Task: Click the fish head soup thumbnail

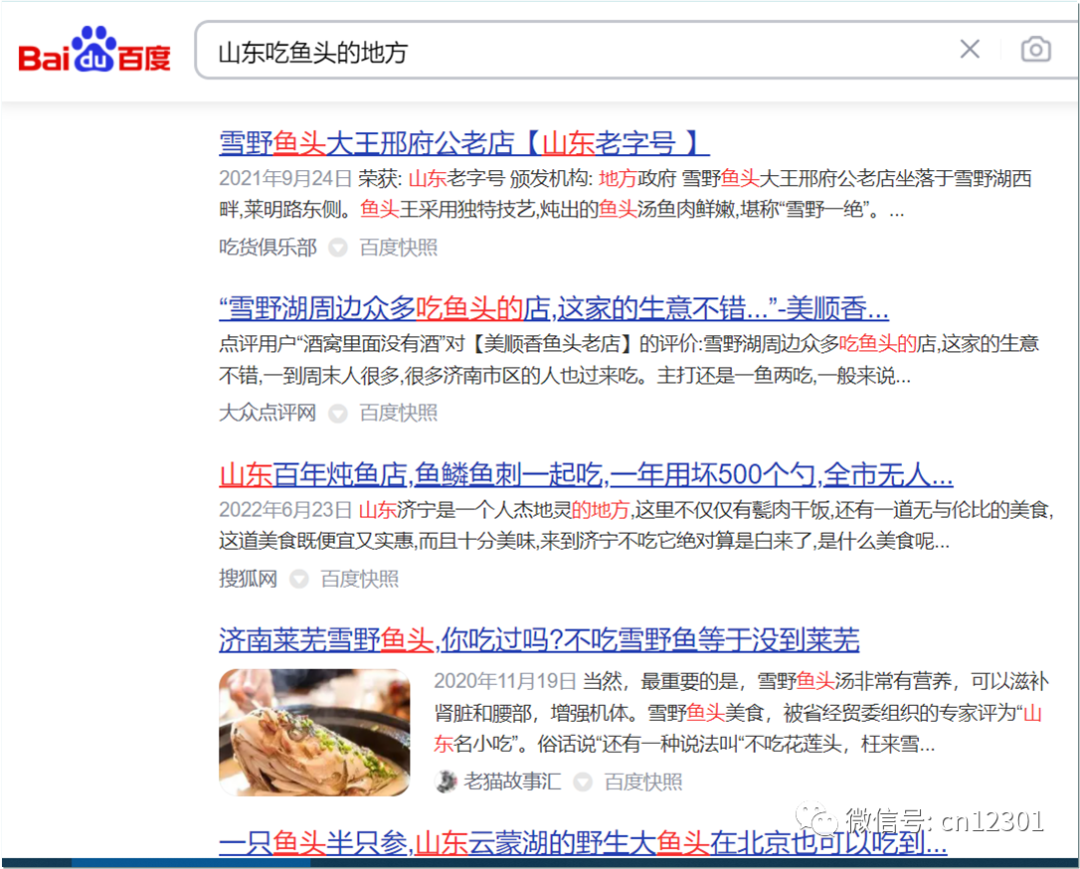Action: pyautogui.click(x=314, y=733)
